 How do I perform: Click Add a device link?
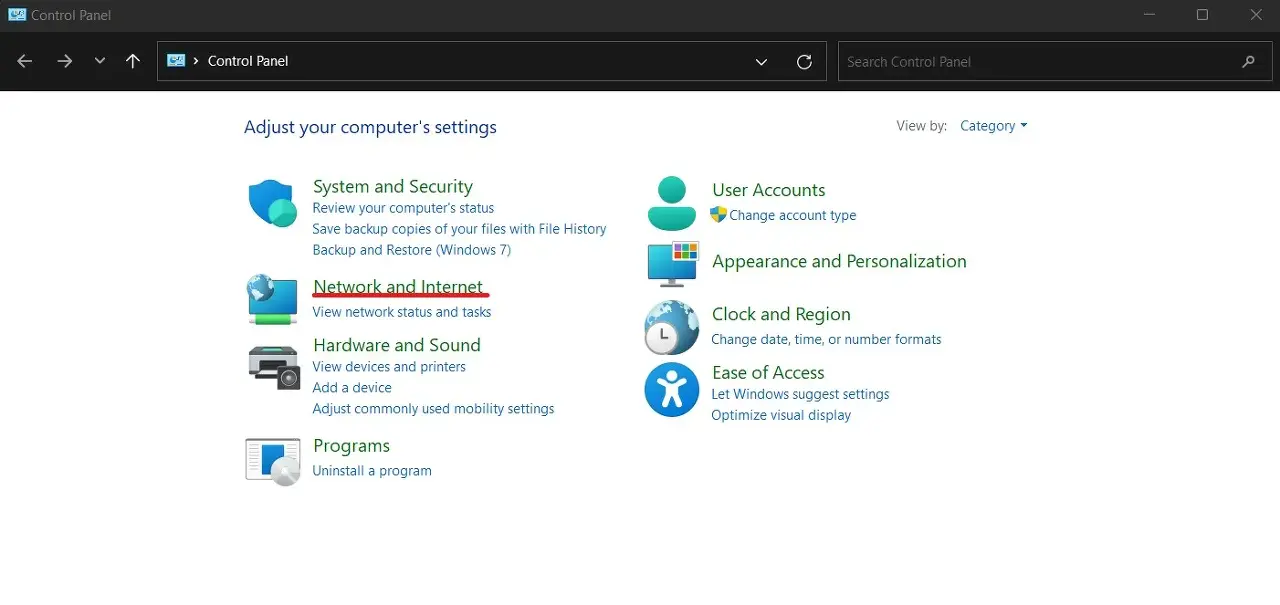352,388
